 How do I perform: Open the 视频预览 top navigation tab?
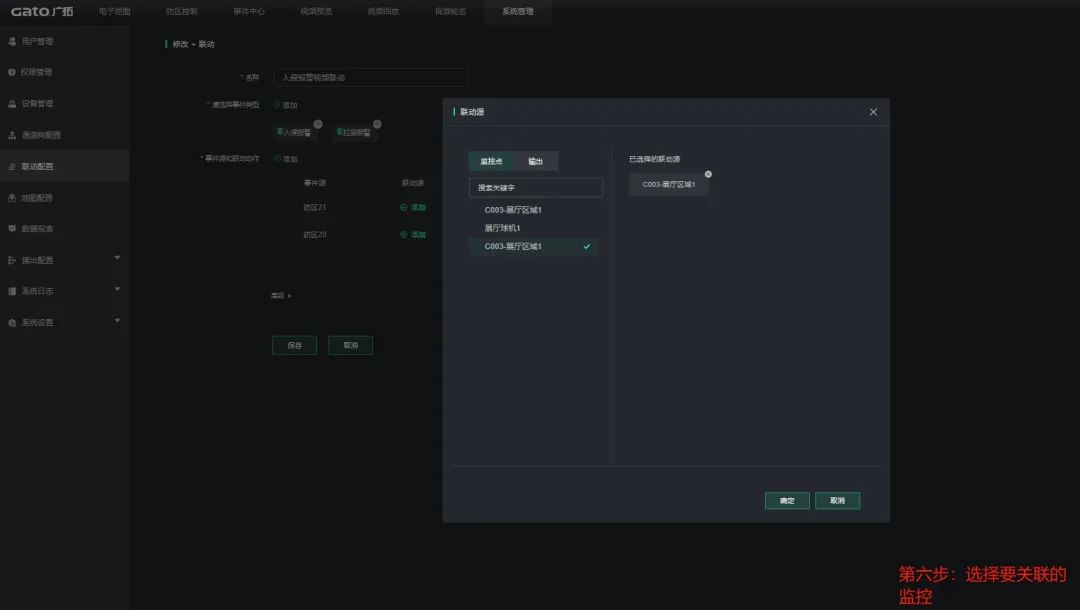pyautogui.click(x=316, y=11)
